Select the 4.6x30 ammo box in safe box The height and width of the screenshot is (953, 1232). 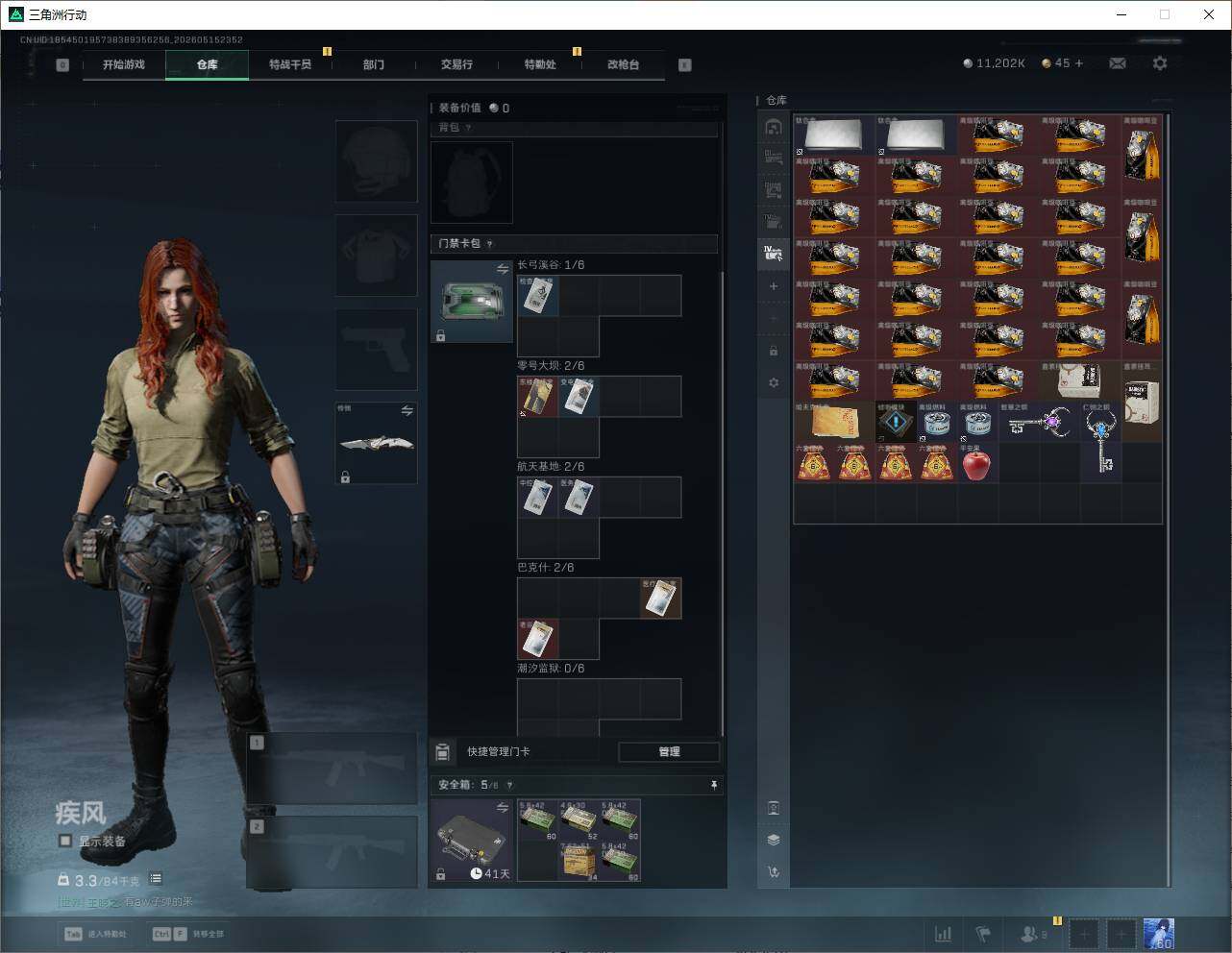tap(579, 820)
